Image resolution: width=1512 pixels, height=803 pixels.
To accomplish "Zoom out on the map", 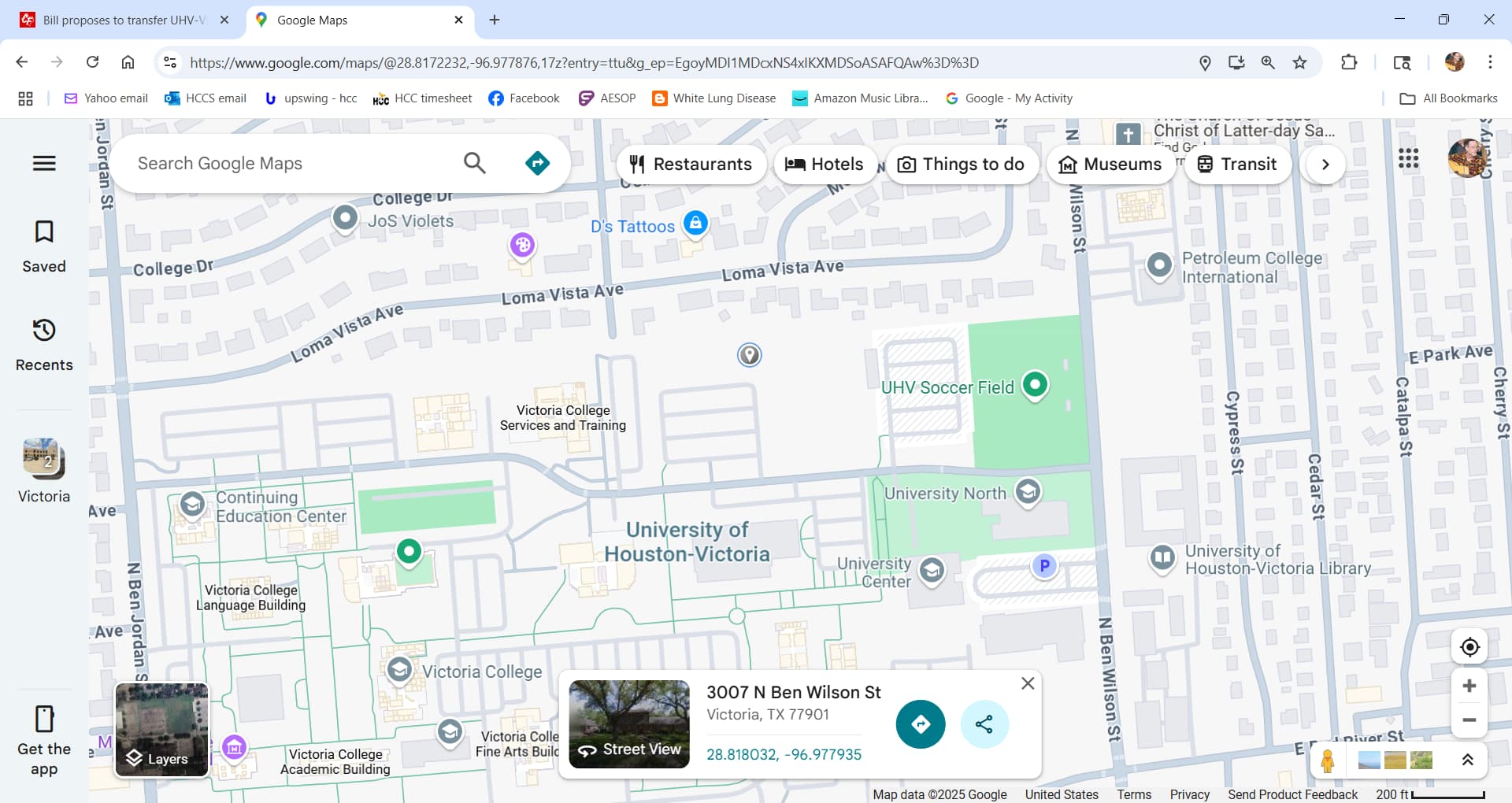I will pos(1469,720).
